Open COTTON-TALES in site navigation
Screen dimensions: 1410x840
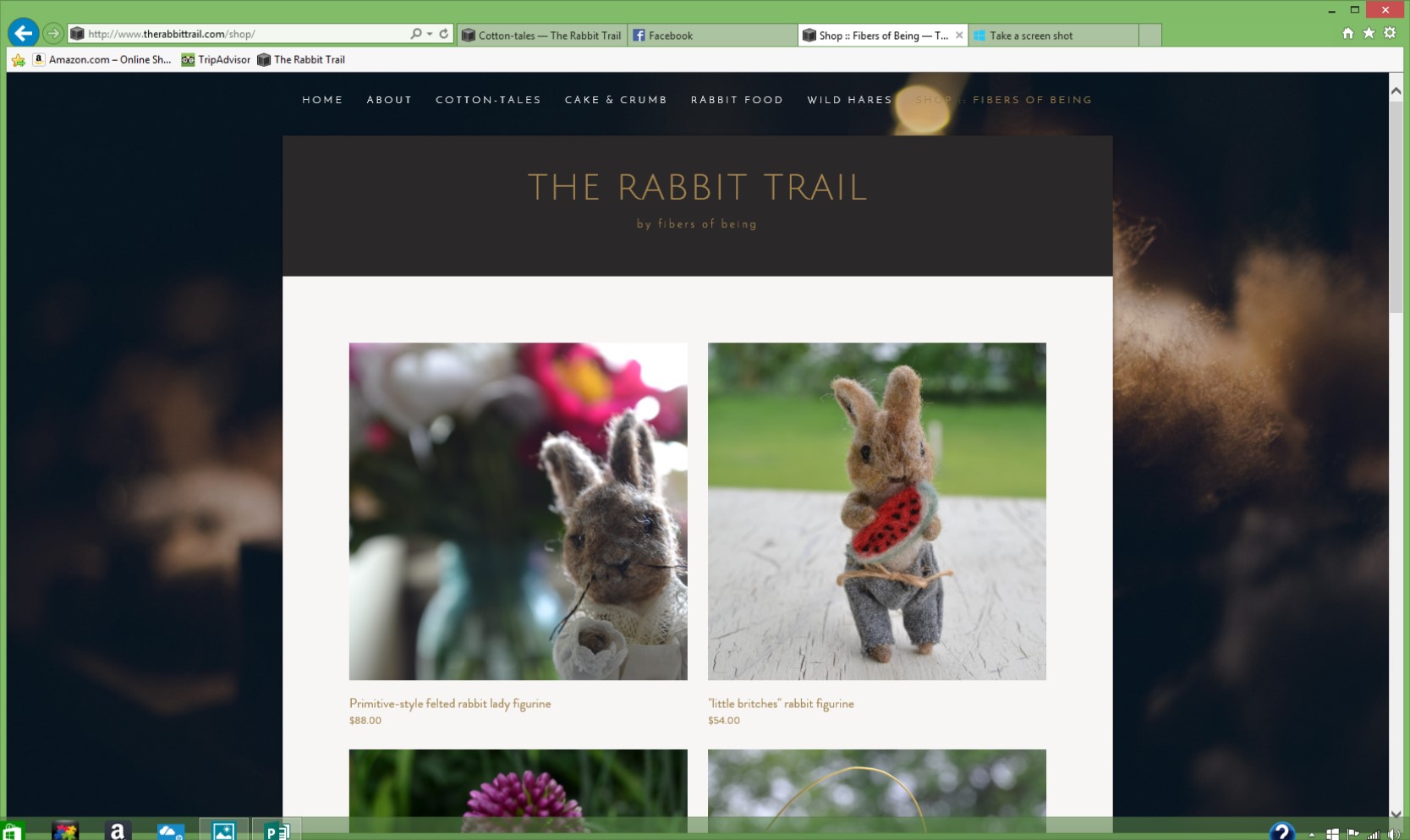pyautogui.click(x=488, y=100)
